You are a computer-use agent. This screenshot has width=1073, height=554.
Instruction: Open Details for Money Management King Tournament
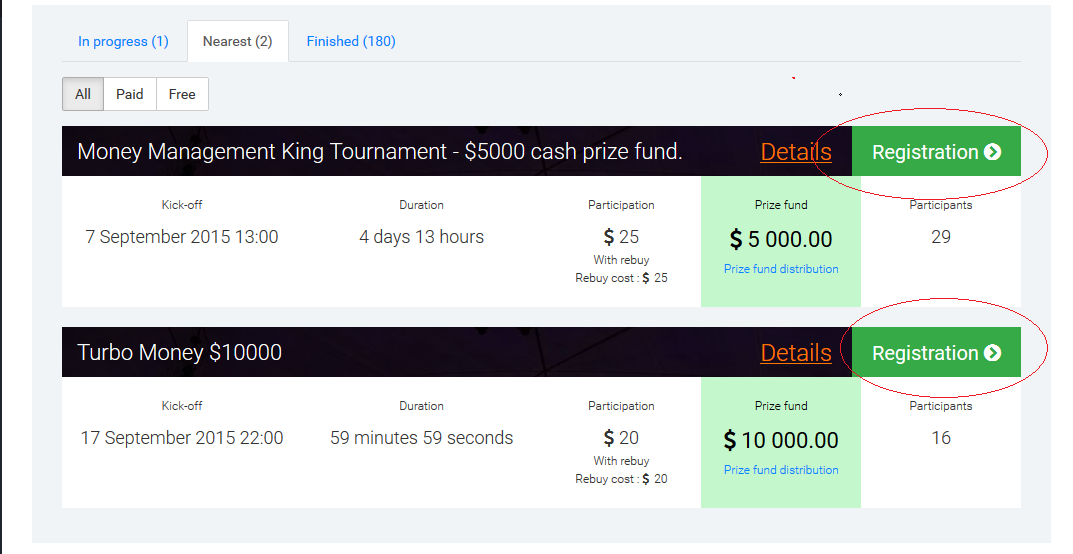[x=796, y=152]
